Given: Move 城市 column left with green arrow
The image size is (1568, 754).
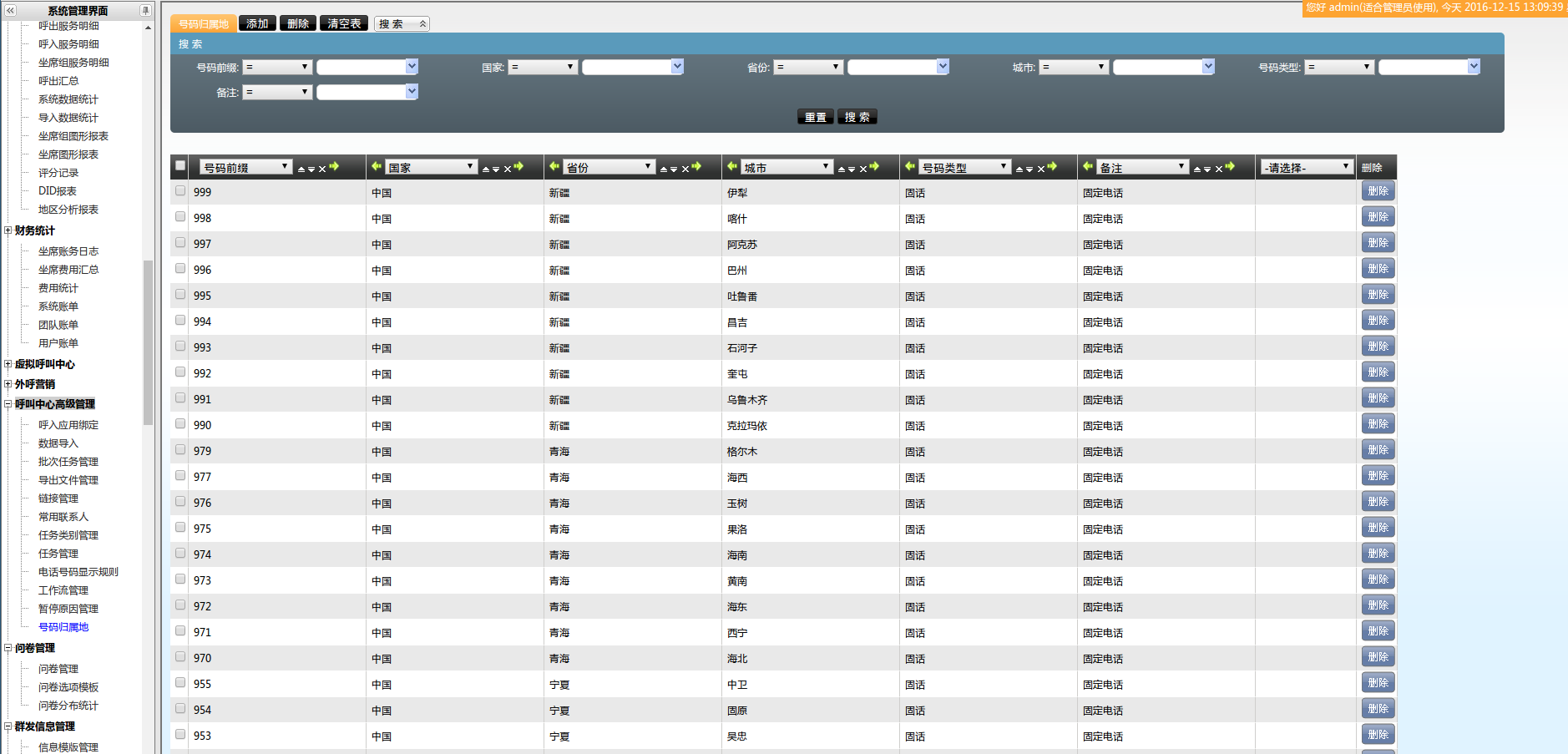Looking at the screenshot, I should pyautogui.click(x=732, y=167).
